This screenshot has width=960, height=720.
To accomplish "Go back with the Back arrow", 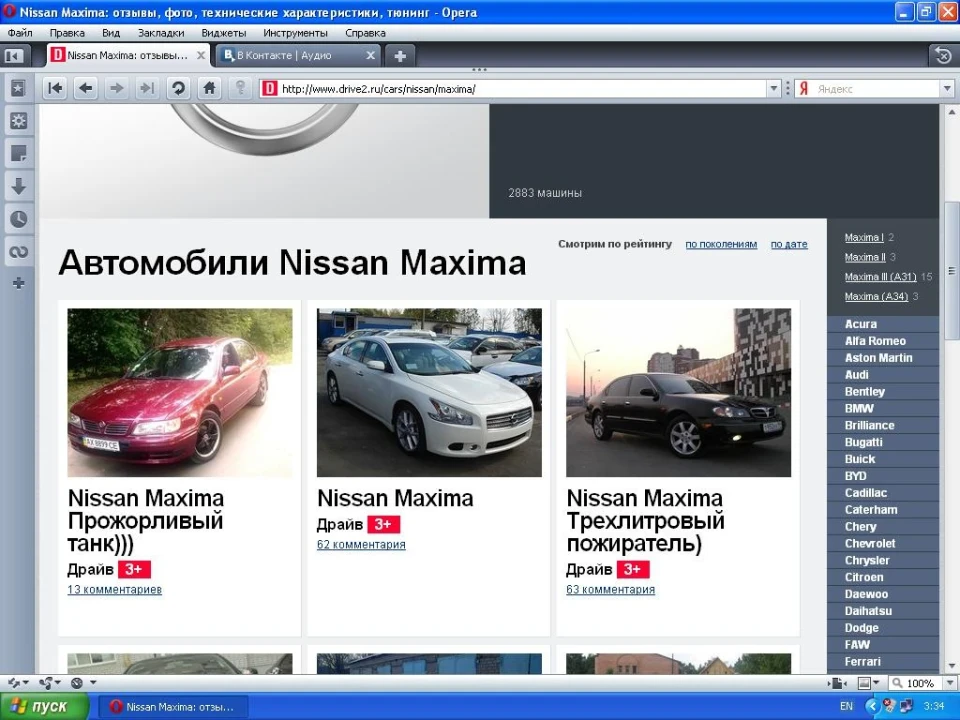I will [86, 89].
